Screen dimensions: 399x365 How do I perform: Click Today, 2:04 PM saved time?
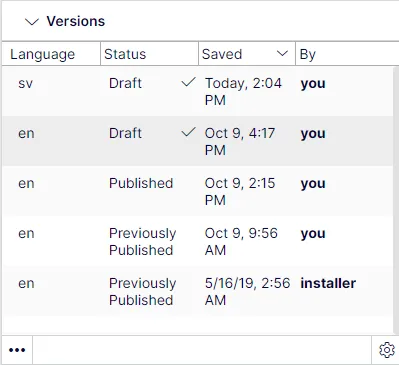point(243,92)
